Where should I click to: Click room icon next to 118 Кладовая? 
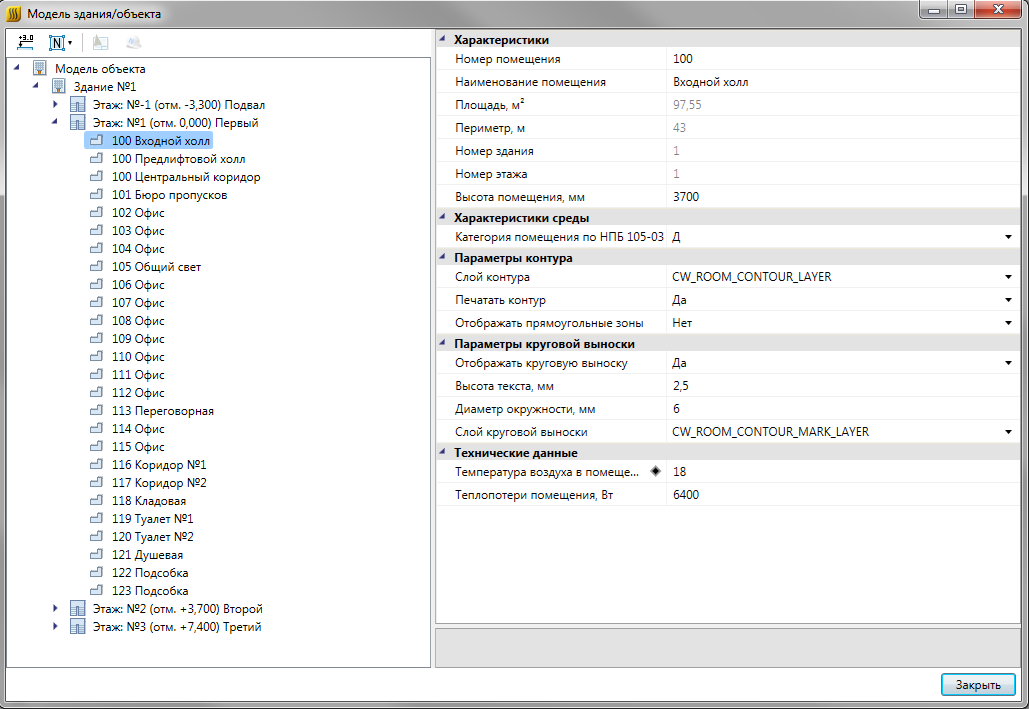coord(96,500)
